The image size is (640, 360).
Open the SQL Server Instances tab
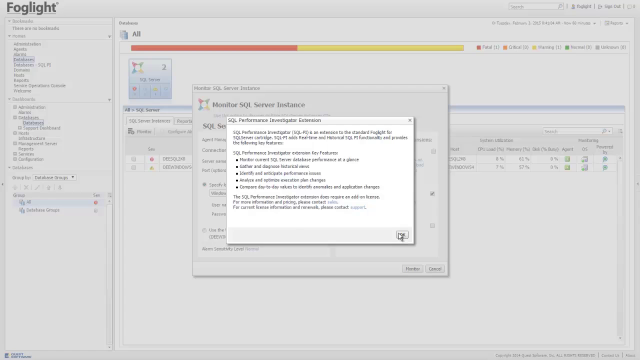point(149,121)
